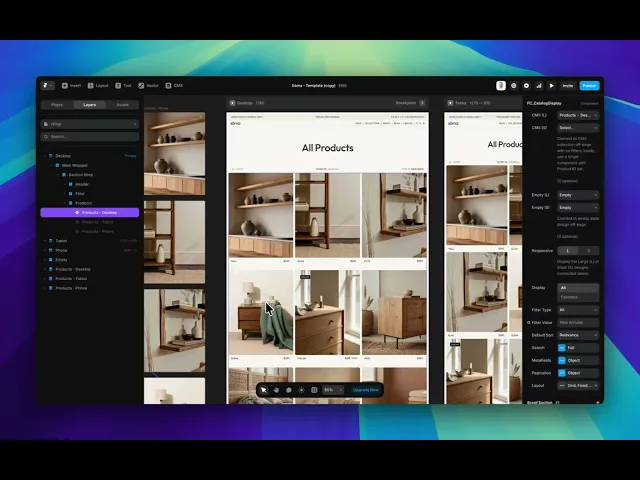Collapse the Section Shop layer
This screenshot has width=640, height=480.
point(58,175)
